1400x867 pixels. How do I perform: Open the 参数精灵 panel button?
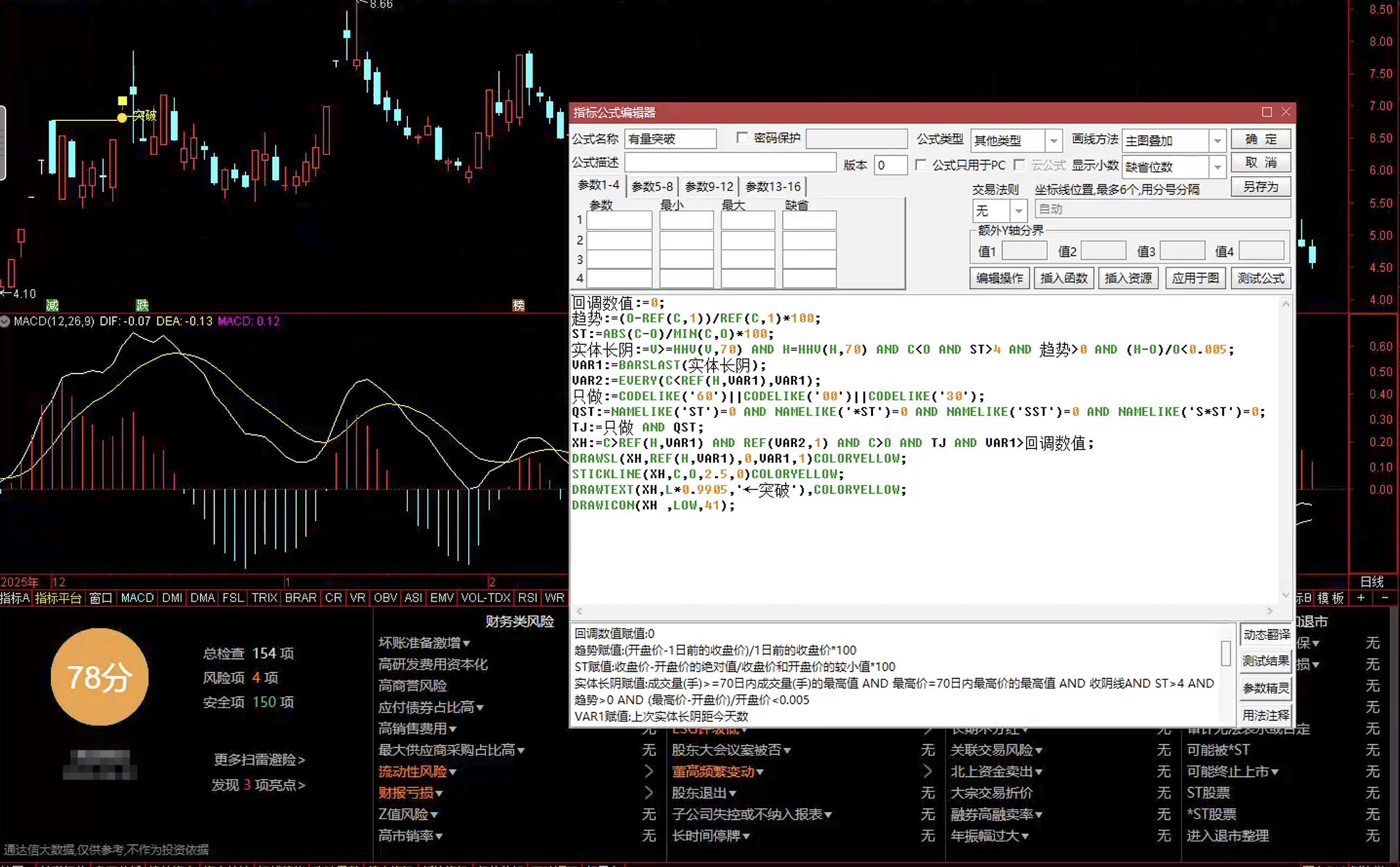pos(1266,688)
